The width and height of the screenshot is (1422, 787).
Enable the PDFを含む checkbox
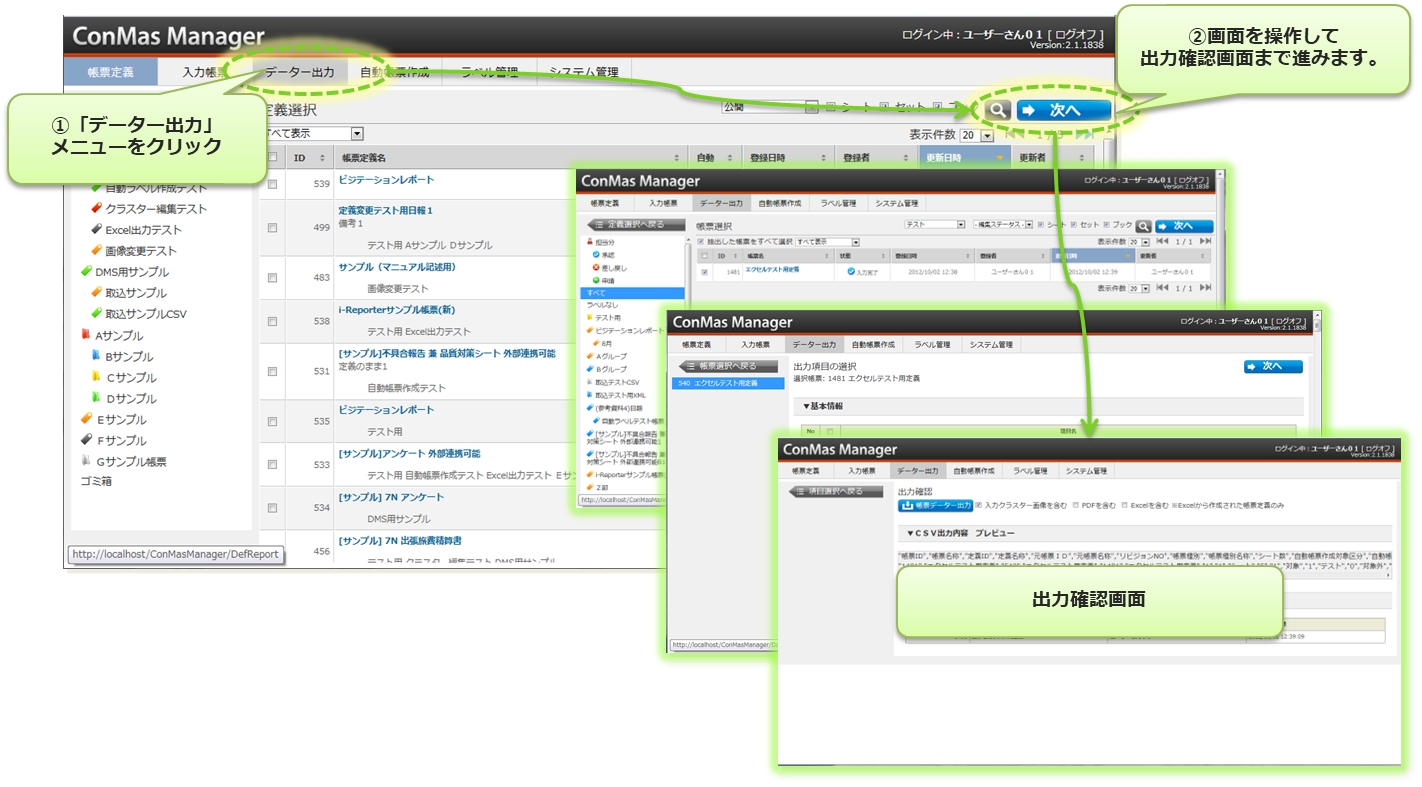(1075, 506)
